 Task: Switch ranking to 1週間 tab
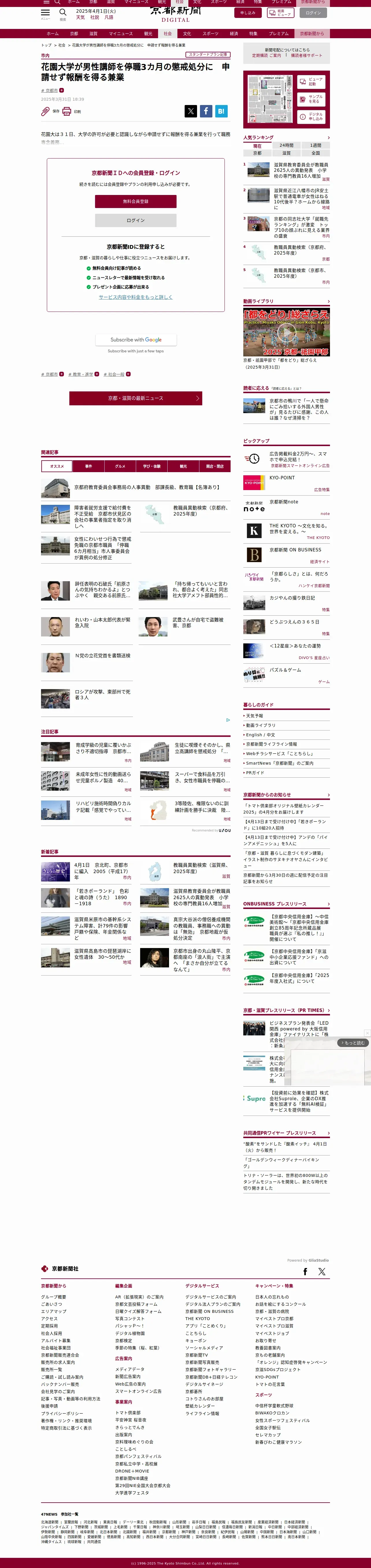(x=316, y=146)
